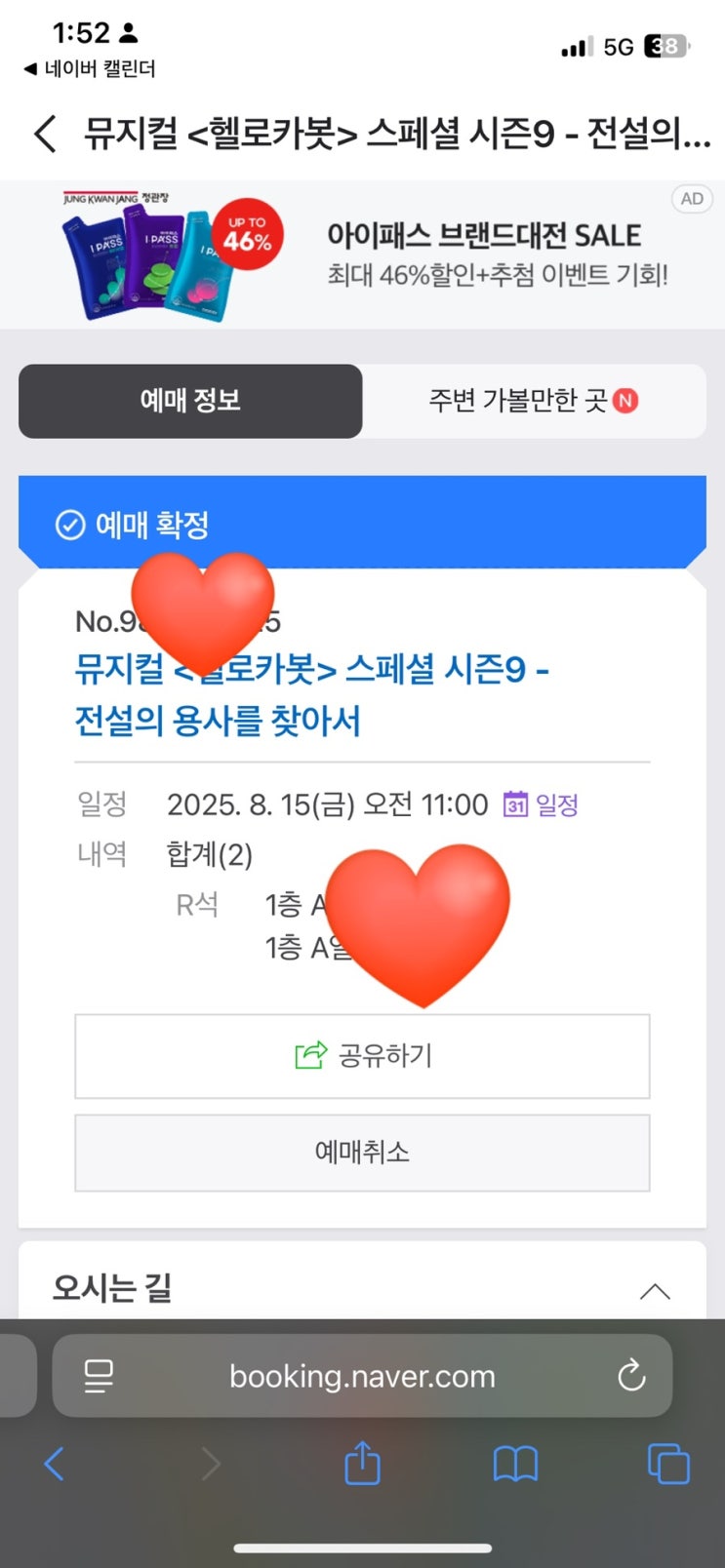Viewport: 725px width, 1568px height.
Task: Open Safari bookmarks book icon
Action: [515, 1464]
